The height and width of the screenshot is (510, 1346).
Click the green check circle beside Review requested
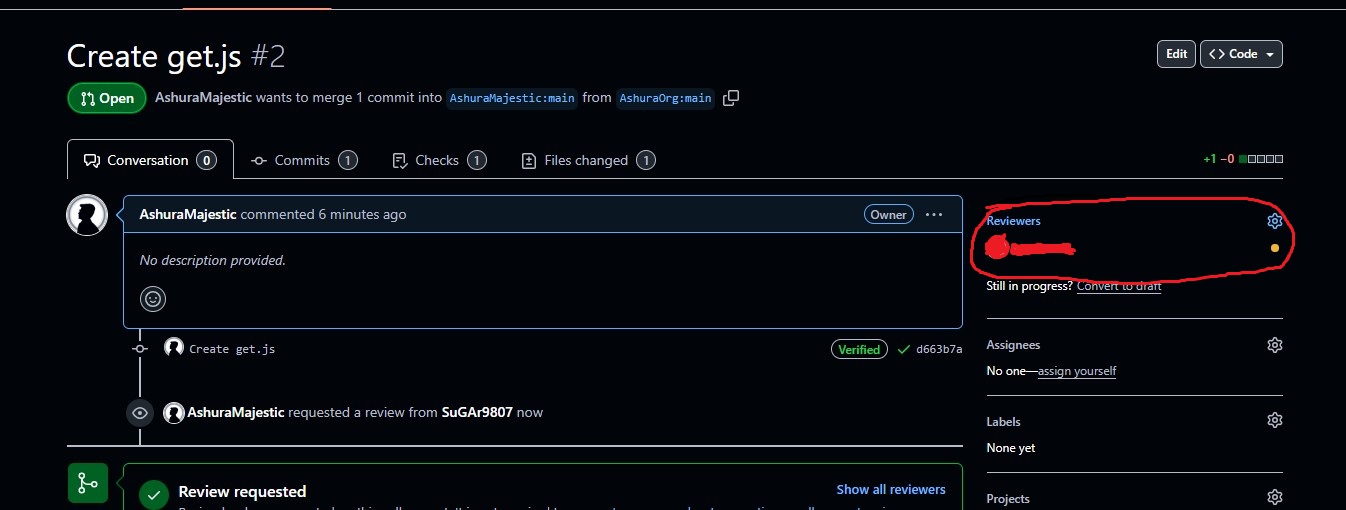pos(153,493)
